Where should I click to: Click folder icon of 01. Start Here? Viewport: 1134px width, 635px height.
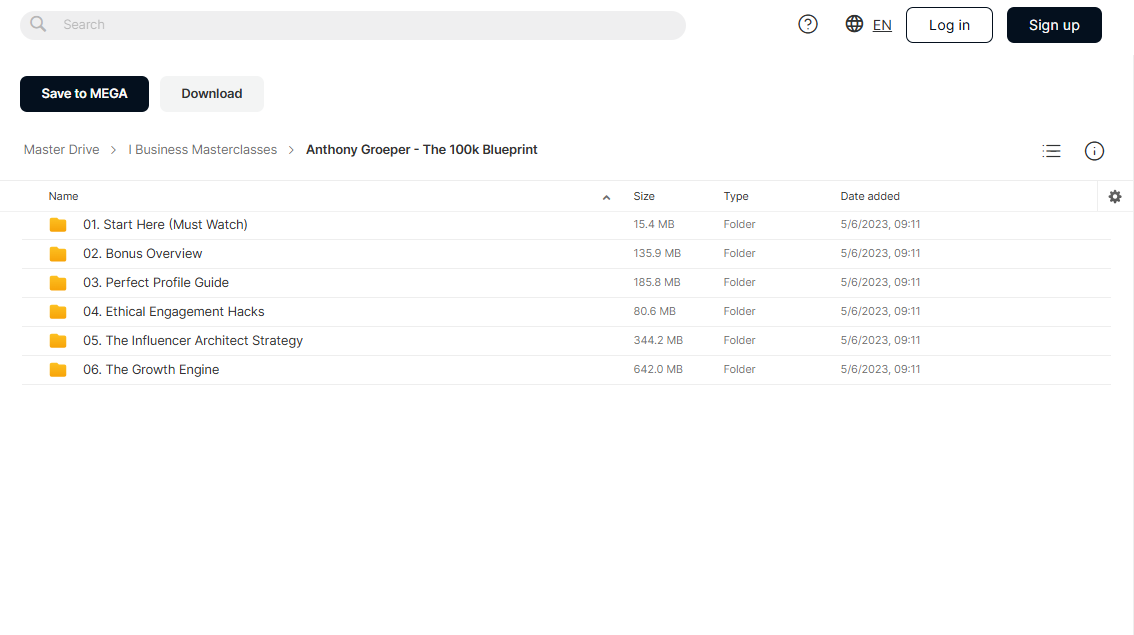[58, 225]
